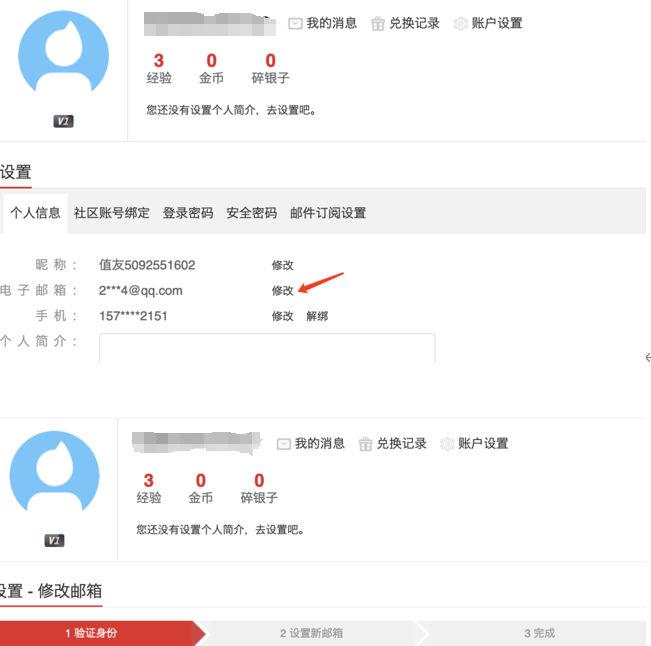Click the gift icon beside 兑换记录 in top profile
The height and width of the screenshot is (646, 651).
pos(377,24)
